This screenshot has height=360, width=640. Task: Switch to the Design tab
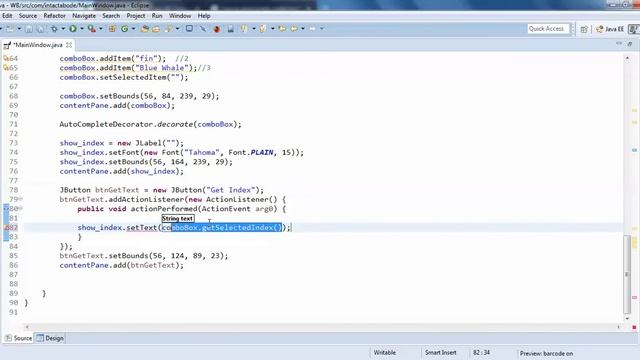50,338
